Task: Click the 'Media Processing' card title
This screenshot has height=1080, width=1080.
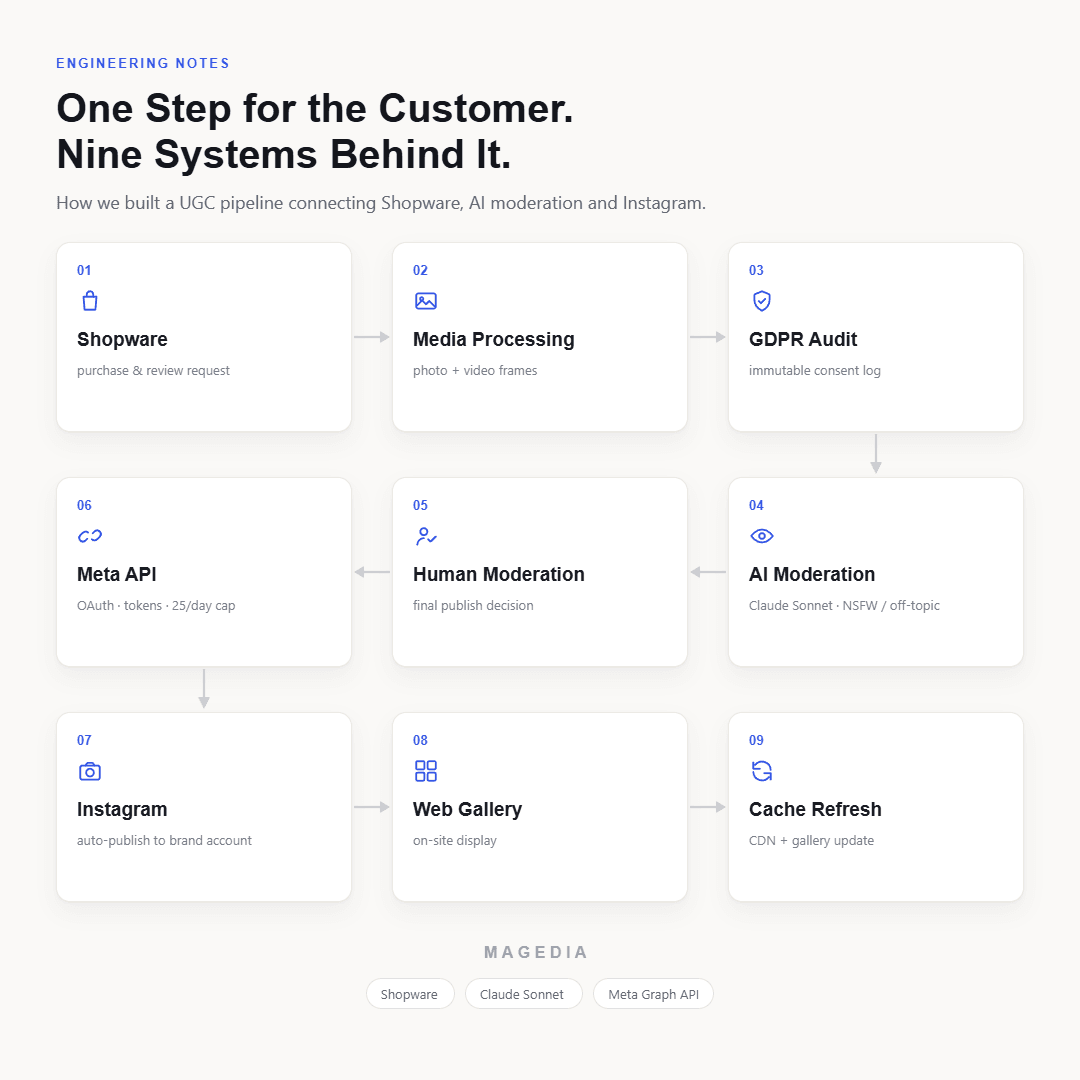Action: pyautogui.click(x=493, y=340)
